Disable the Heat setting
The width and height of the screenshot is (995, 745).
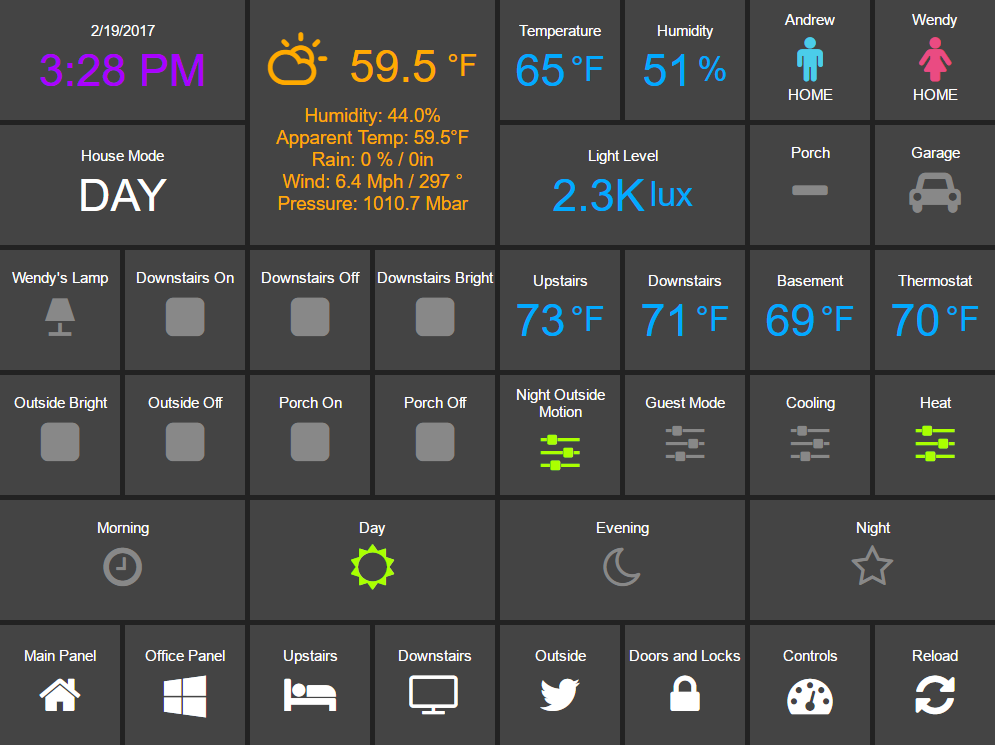[x=935, y=443]
